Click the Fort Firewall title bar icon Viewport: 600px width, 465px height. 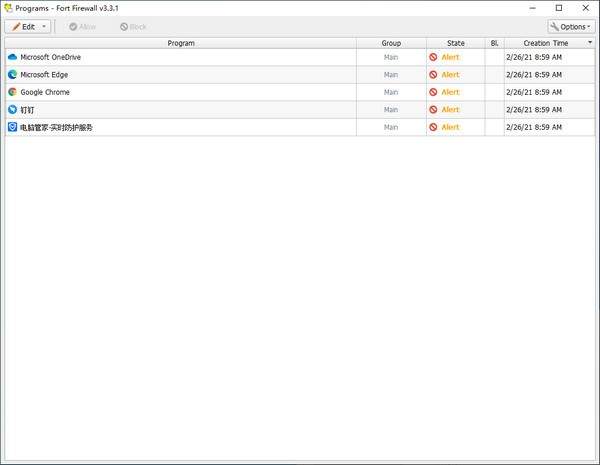[8, 8]
